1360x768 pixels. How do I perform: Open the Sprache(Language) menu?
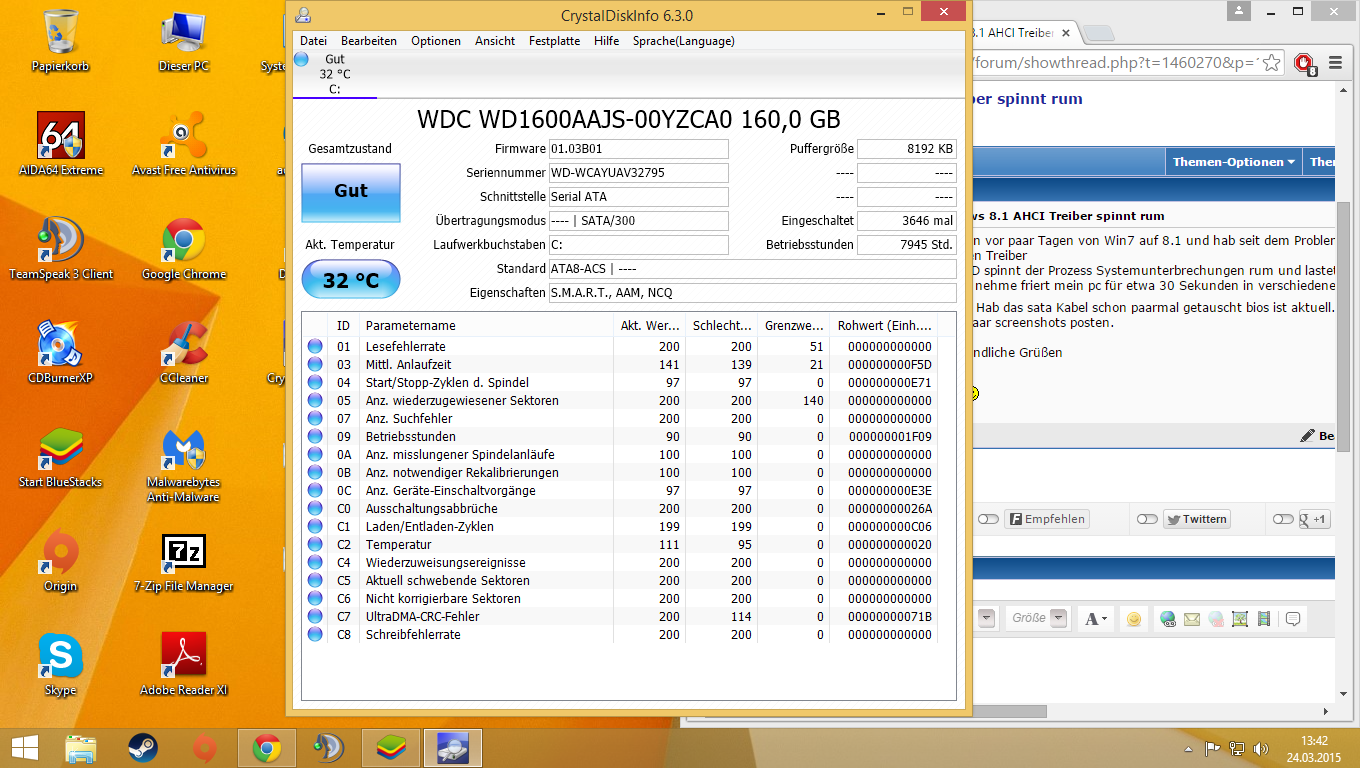[x=683, y=41]
